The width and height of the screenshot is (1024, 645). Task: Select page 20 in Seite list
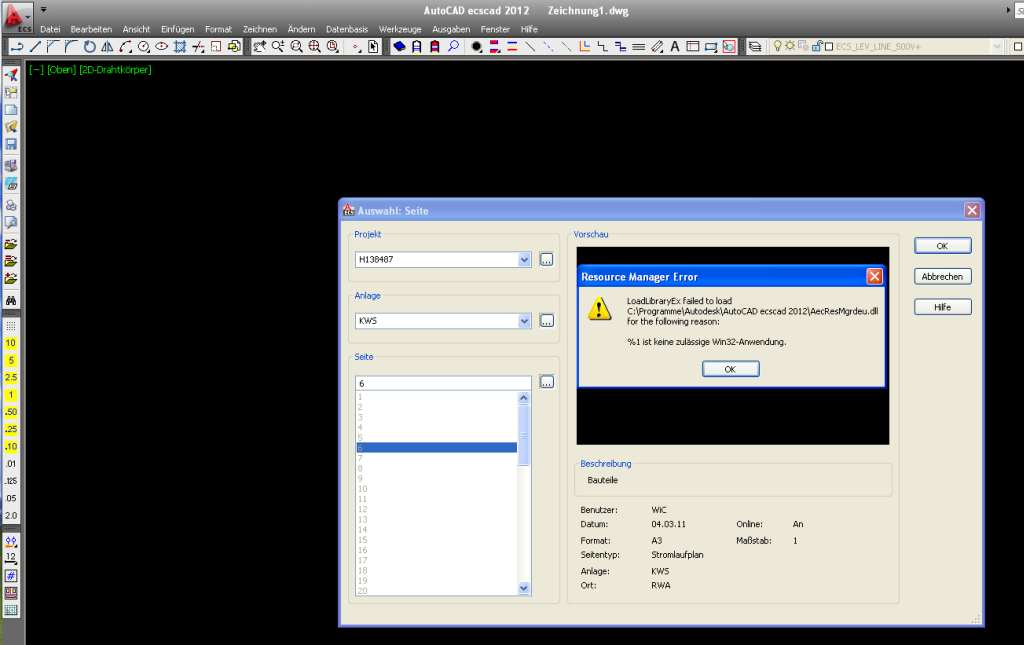click(436, 591)
